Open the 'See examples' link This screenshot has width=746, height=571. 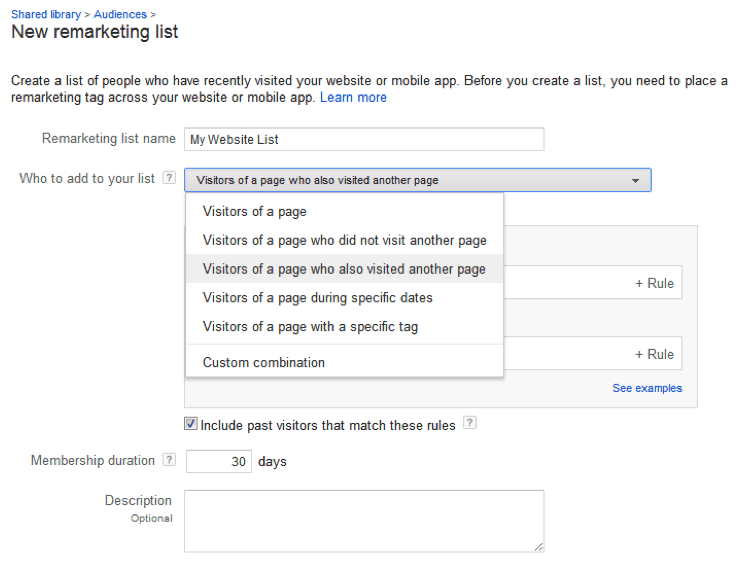pyautogui.click(x=647, y=388)
